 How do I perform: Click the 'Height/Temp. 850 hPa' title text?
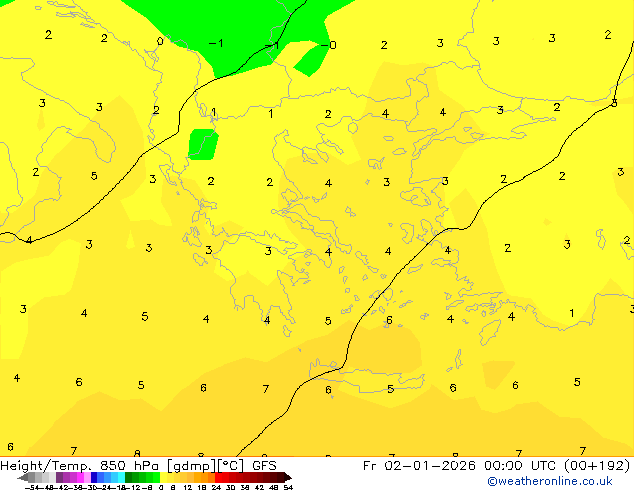[x=79, y=466]
